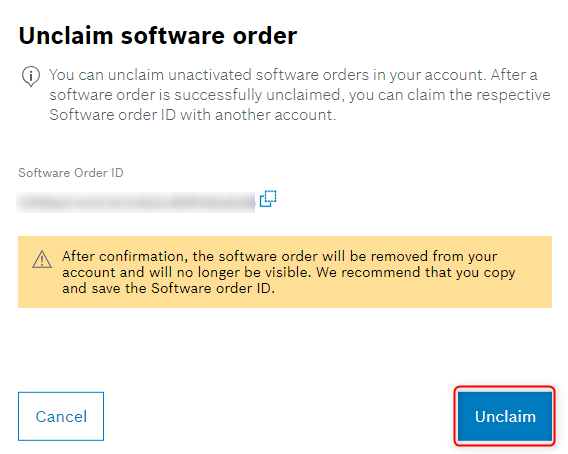Click the word 'software' in the dialog title
568x454 pixels.
(x=173, y=36)
